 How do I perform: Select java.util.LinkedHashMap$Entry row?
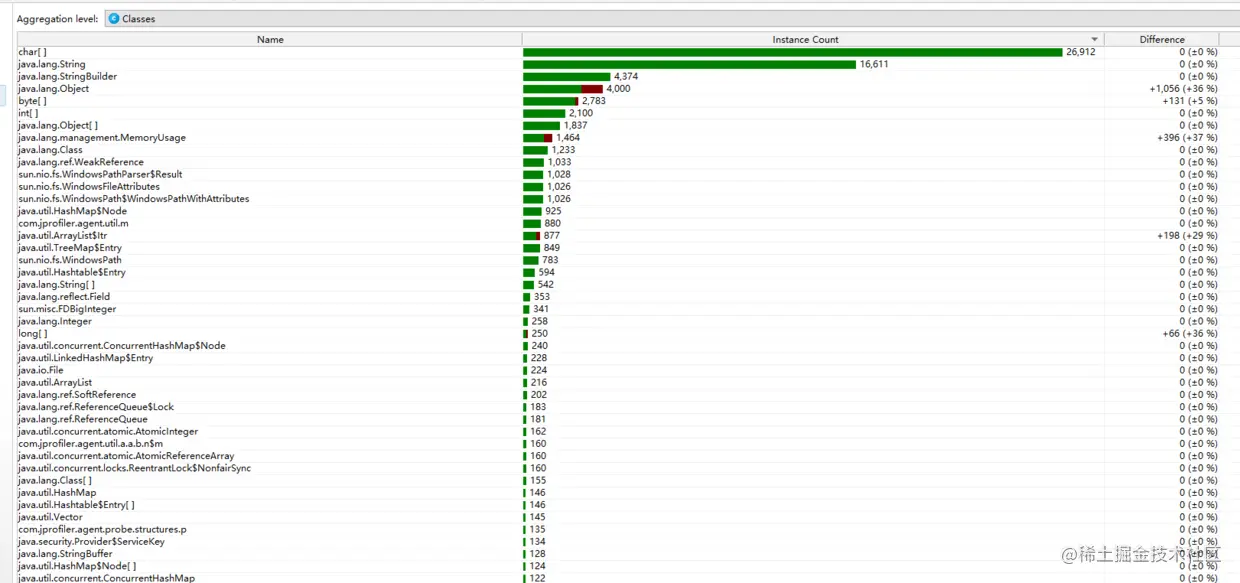click(x=618, y=358)
